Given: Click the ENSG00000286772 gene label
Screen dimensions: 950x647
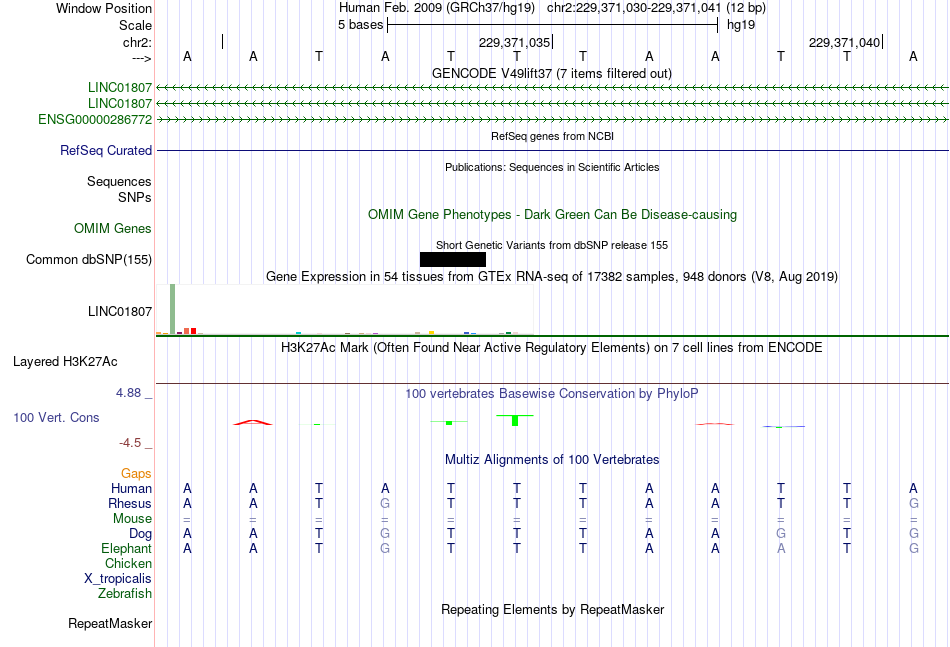Looking at the screenshot, I should click(x=95, y=119).
